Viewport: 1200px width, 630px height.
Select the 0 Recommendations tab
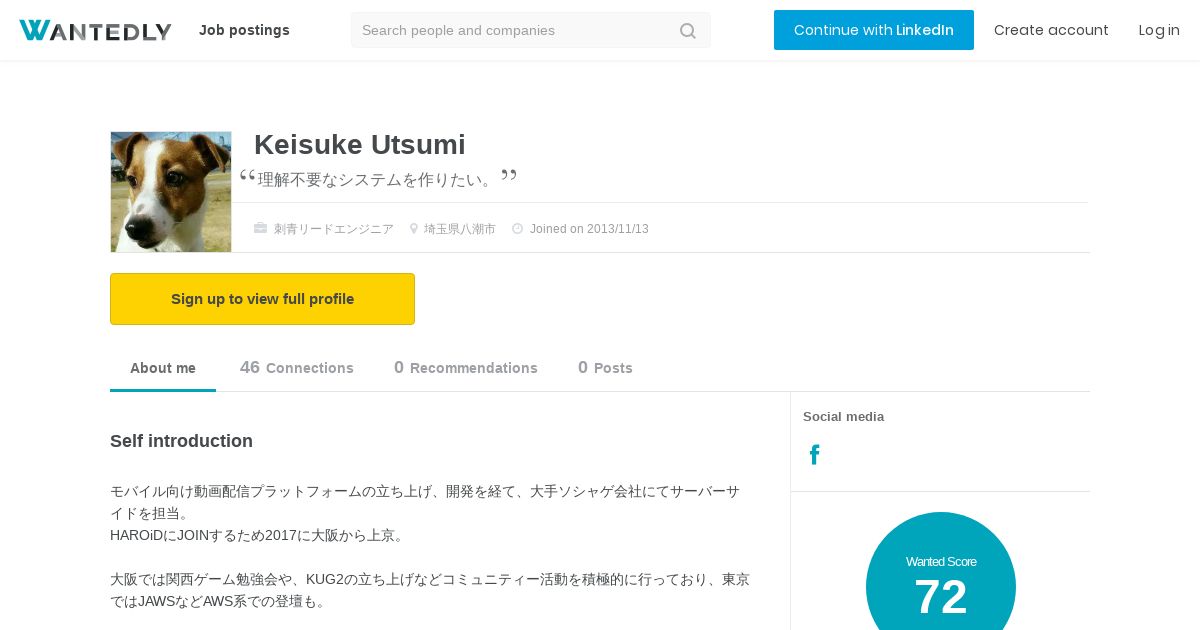click(x=466, y=368)
